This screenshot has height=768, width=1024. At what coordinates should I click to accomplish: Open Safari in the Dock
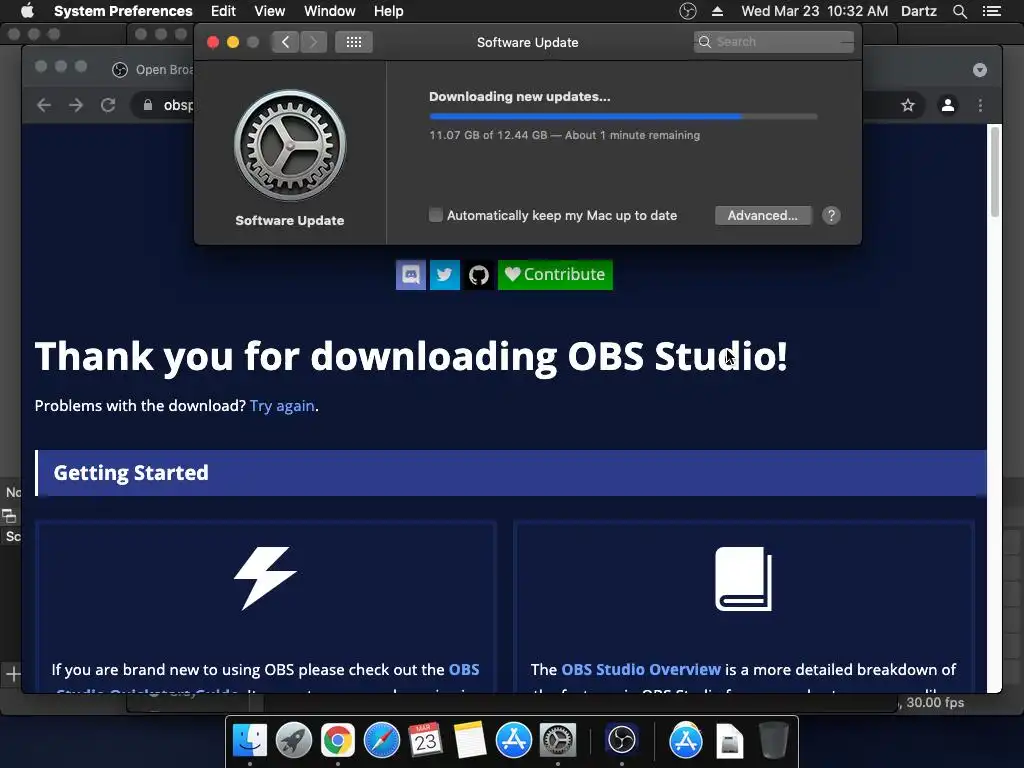click(x=382, y=741)
